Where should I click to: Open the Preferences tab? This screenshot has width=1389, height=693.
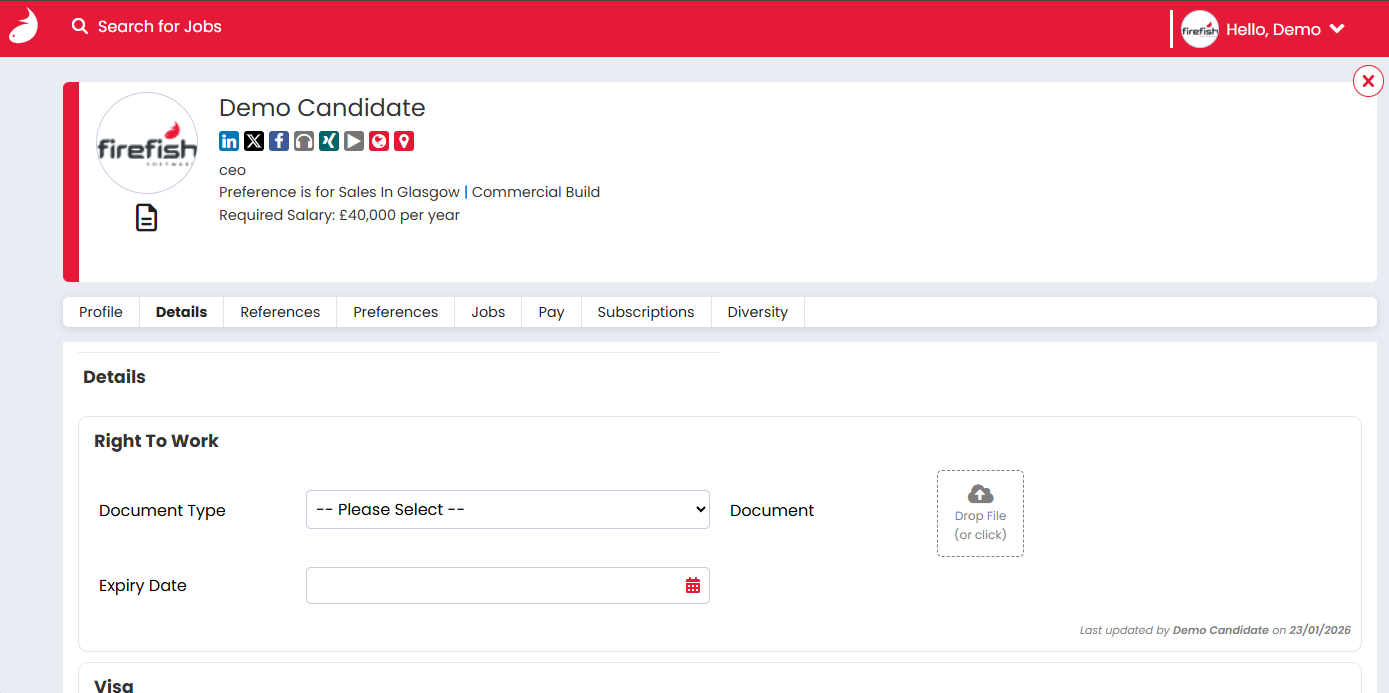(395, 312)
